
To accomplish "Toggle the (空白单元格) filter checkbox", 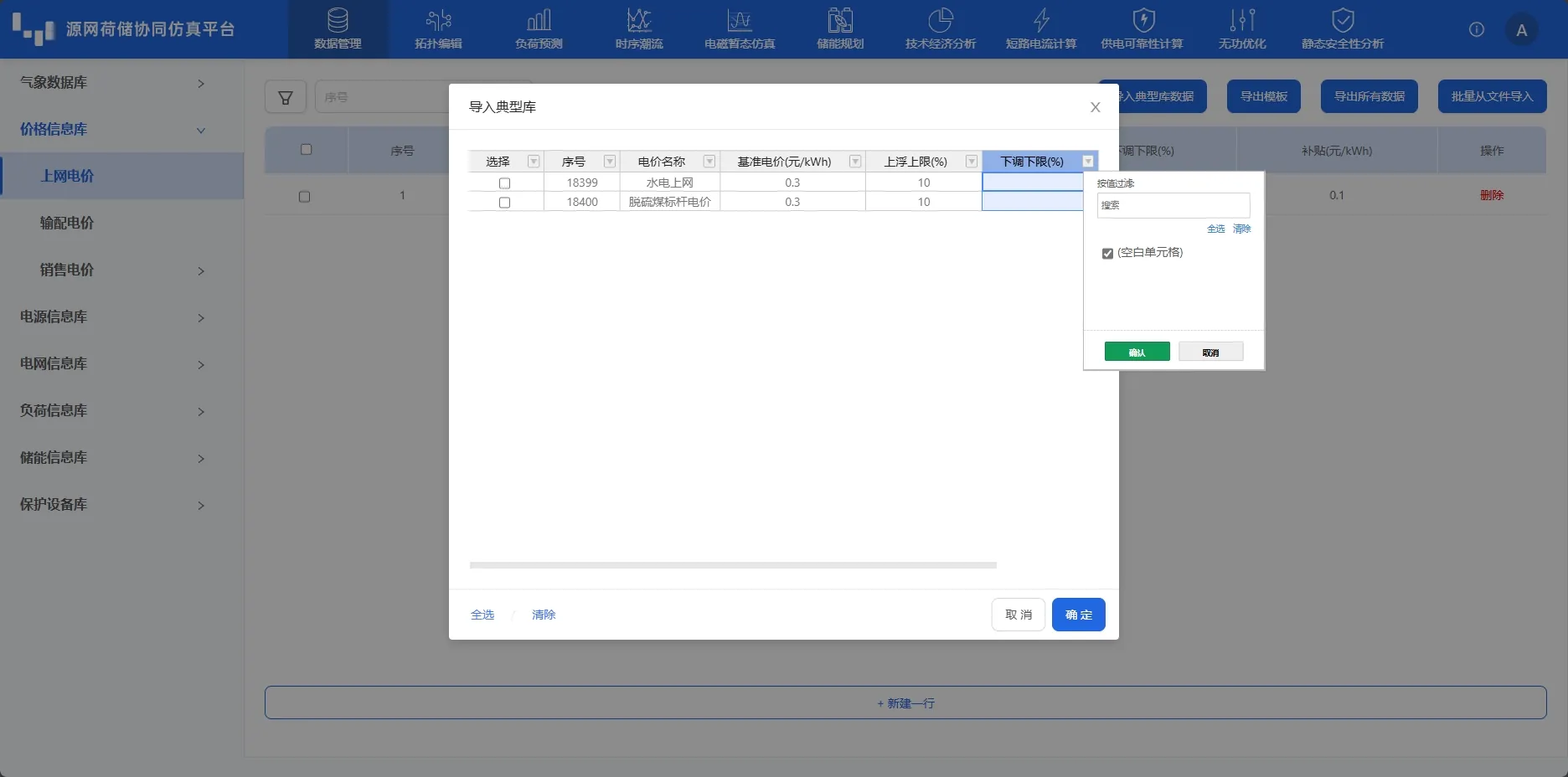I will (1107, 253).
